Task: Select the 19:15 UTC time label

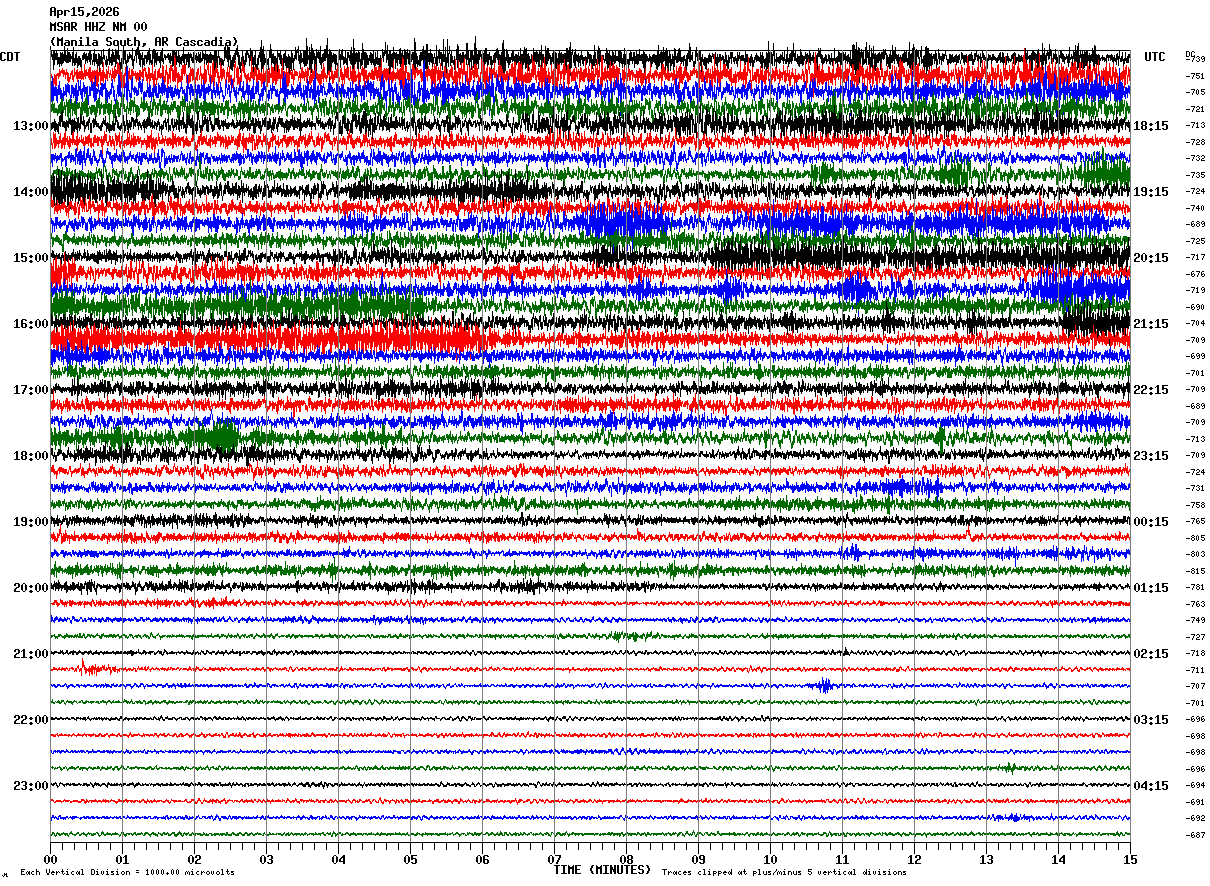Action: (x=1150, y=192)
